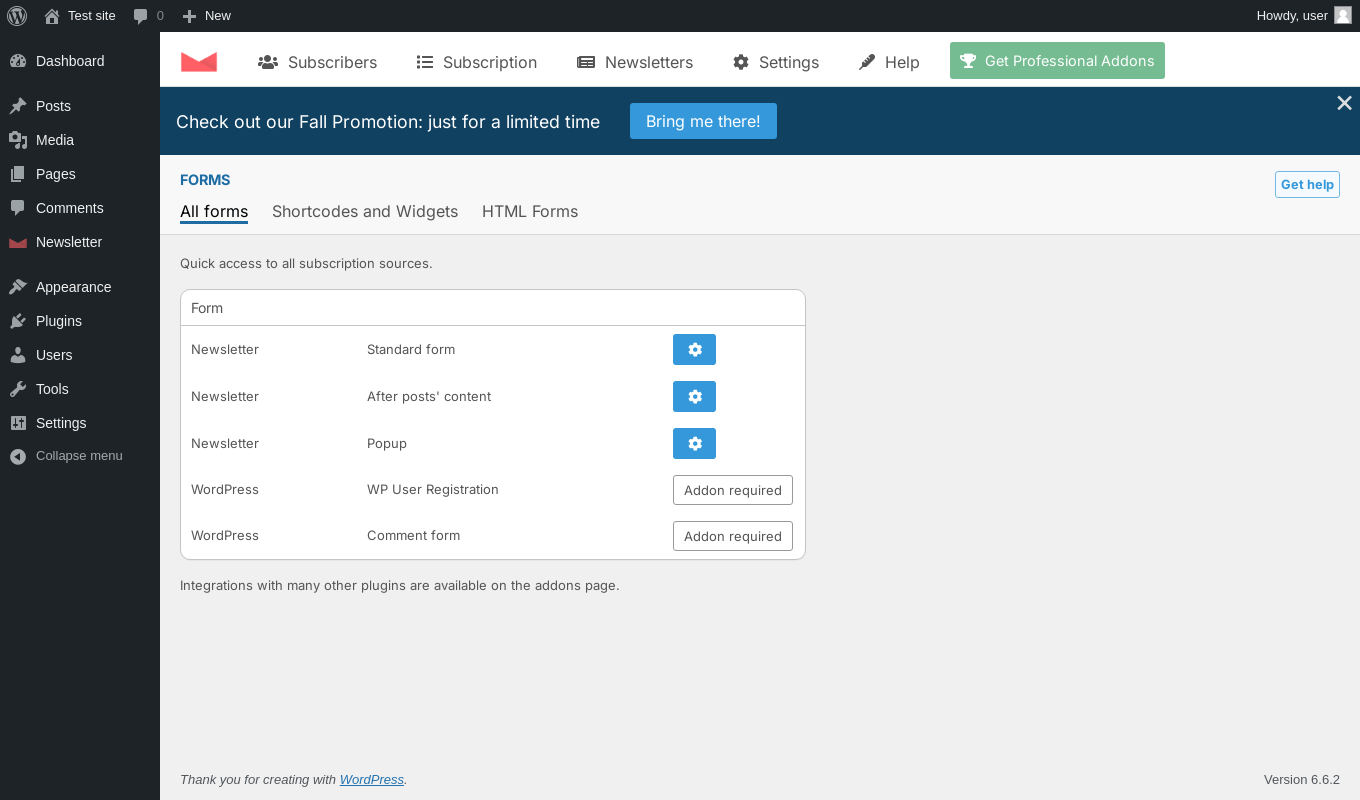The width and height of the screenshot is (1360, 800).
Task: Click the Subscription list icon
Action: (425, 62)
